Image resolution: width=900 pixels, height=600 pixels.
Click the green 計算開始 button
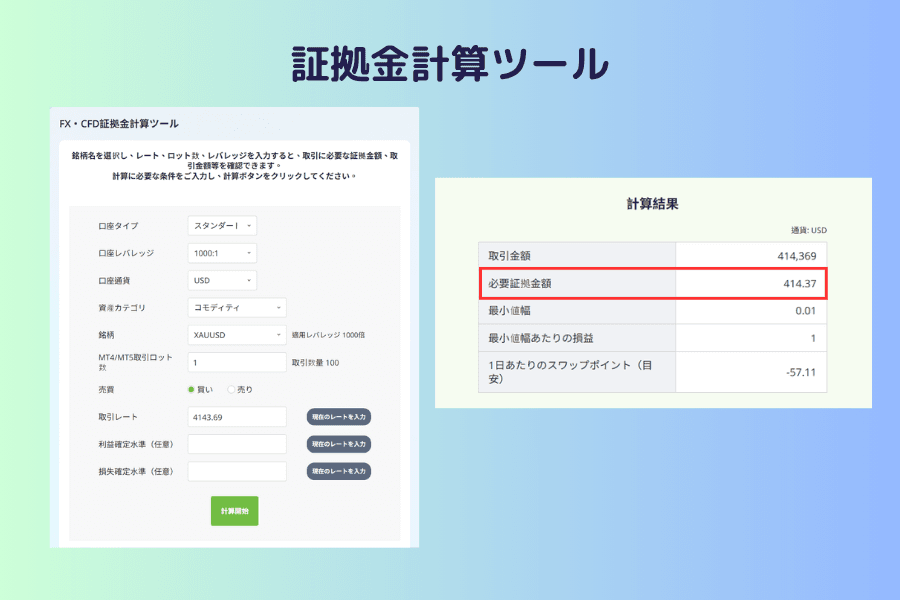[234, 511]
